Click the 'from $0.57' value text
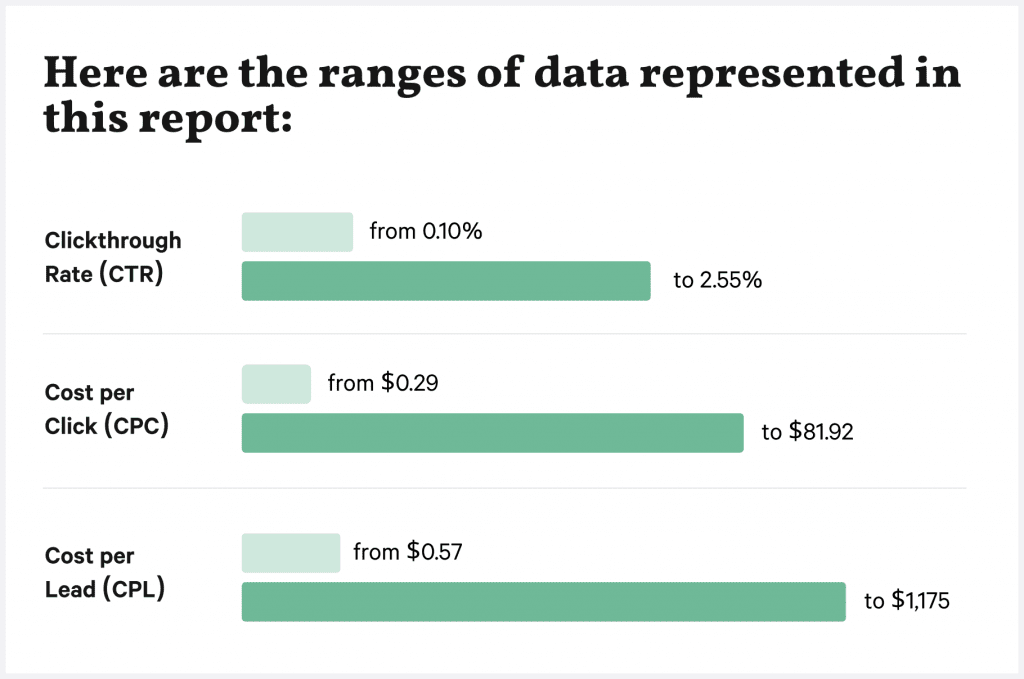This screenshot has width=1024, height=679. click(407, 552)
